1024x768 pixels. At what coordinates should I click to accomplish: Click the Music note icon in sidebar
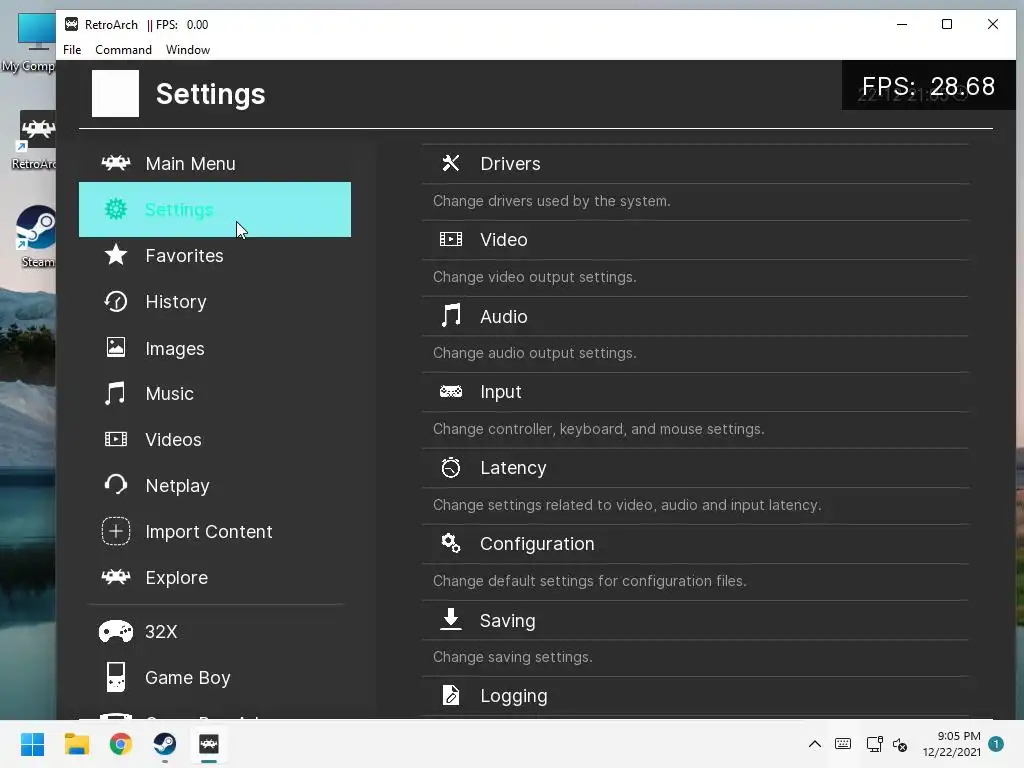coord(116,393)
